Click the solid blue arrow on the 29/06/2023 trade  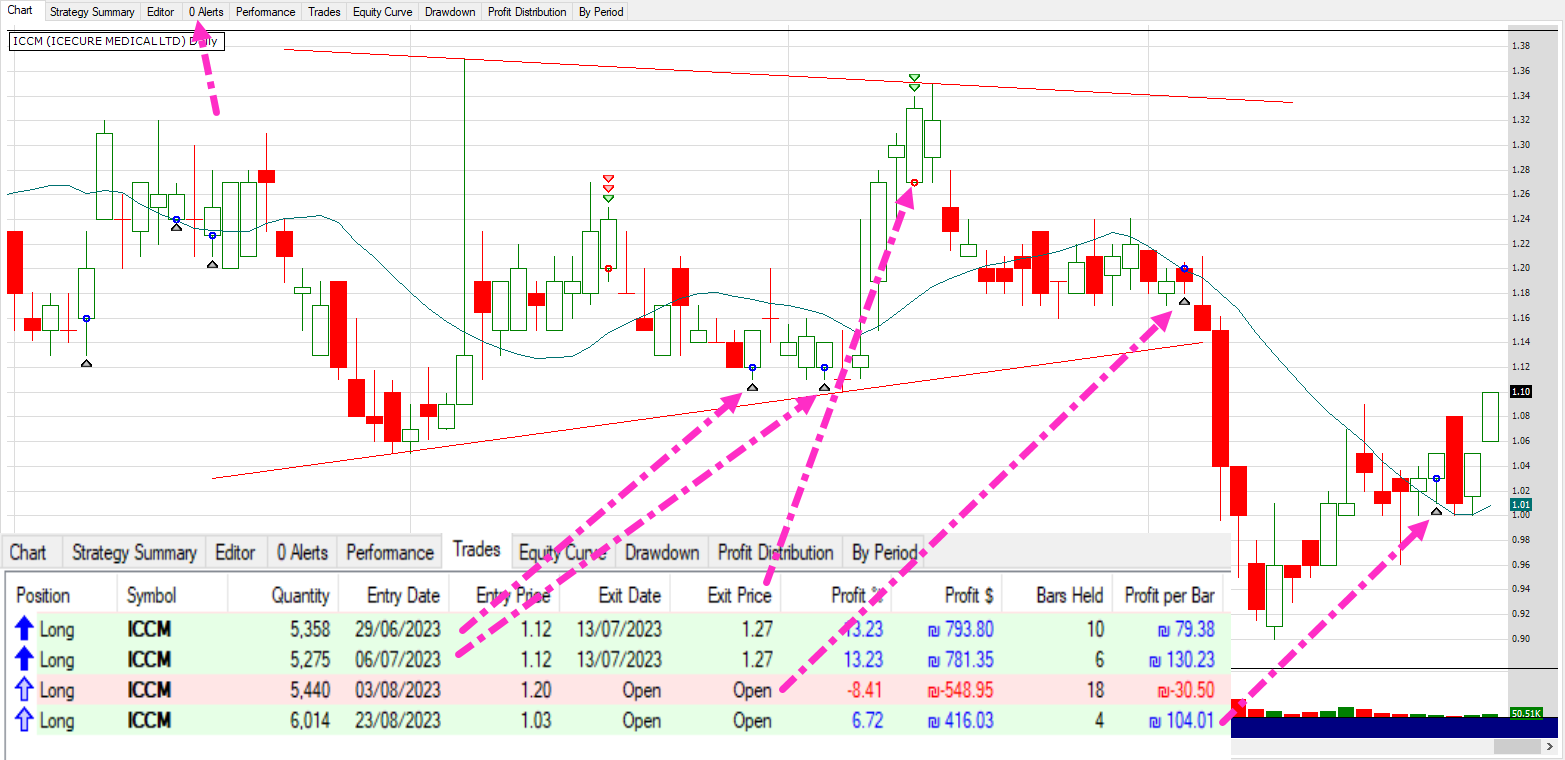point(25,630)
